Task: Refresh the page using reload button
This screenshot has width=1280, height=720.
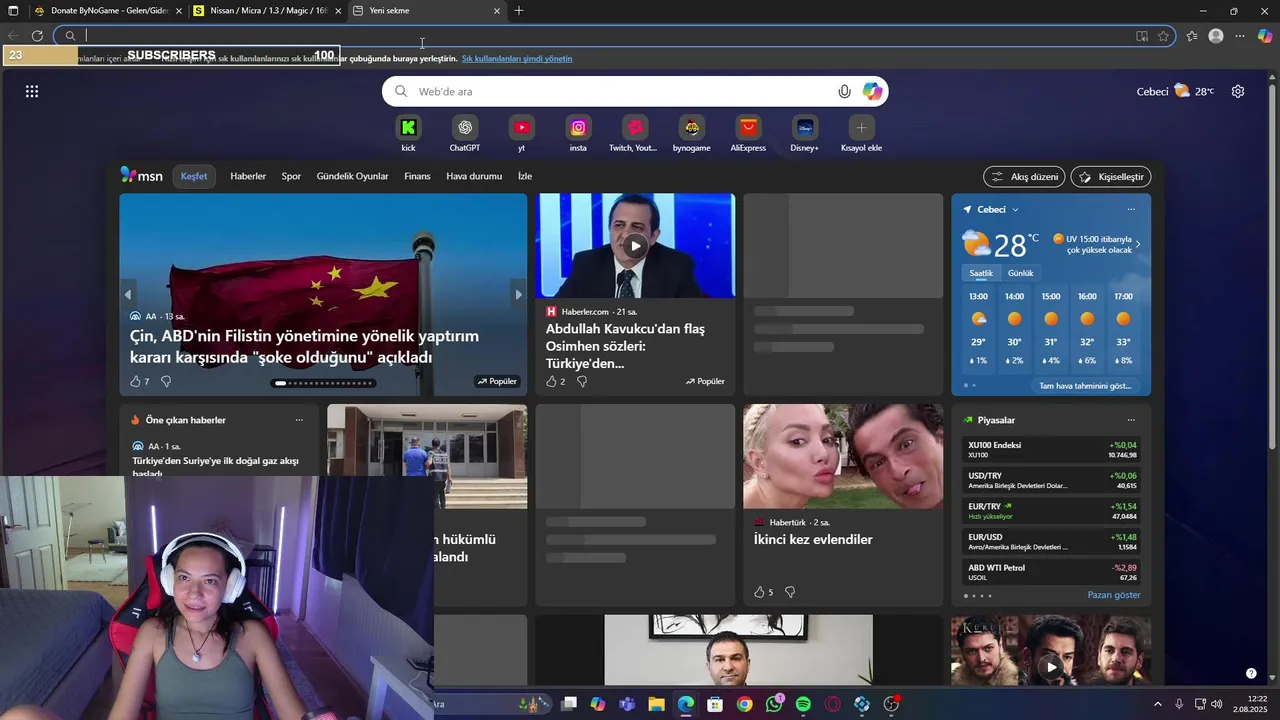Action: [x=37, y=36]
